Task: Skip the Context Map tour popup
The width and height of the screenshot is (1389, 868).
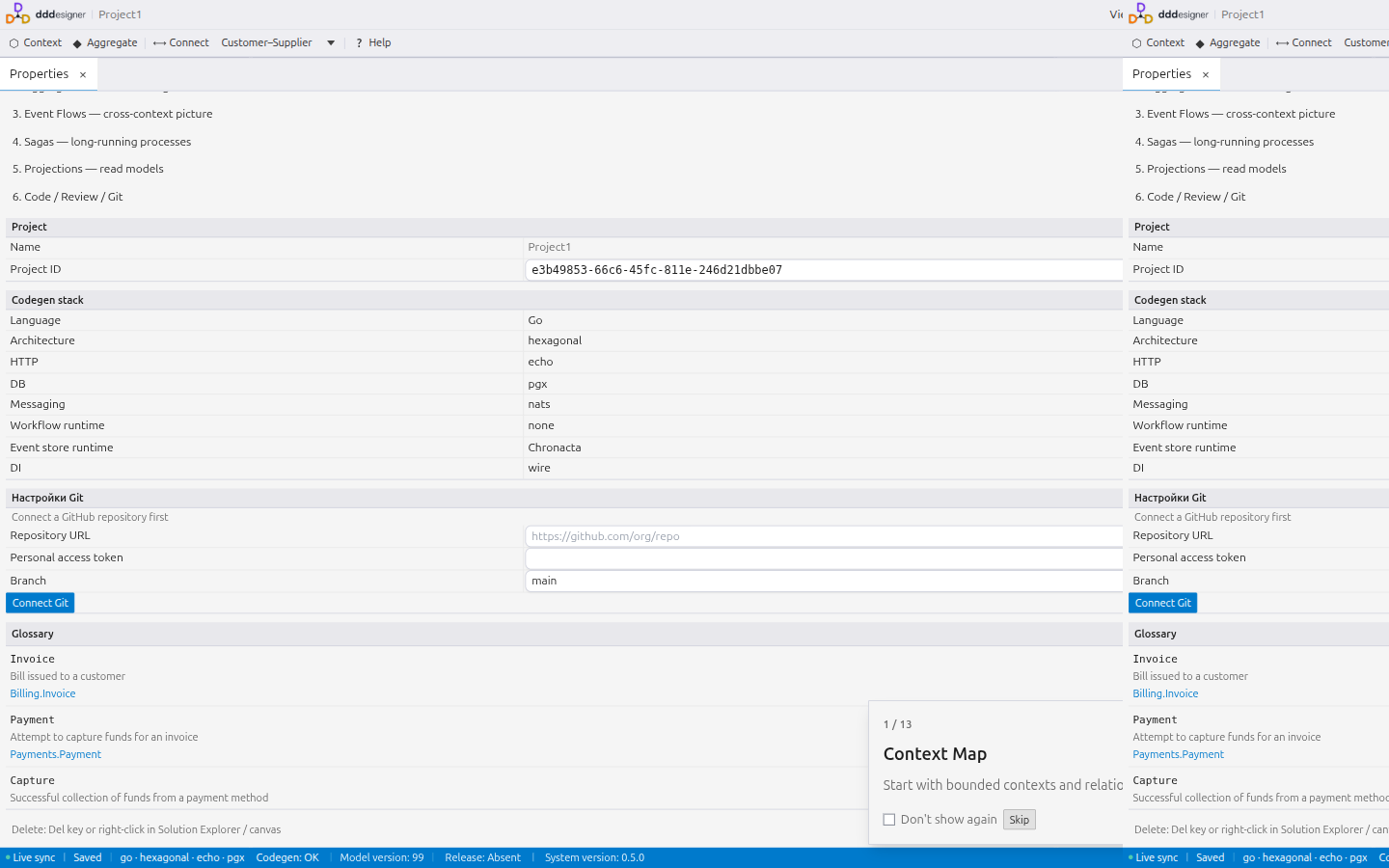Action: 1020,820
